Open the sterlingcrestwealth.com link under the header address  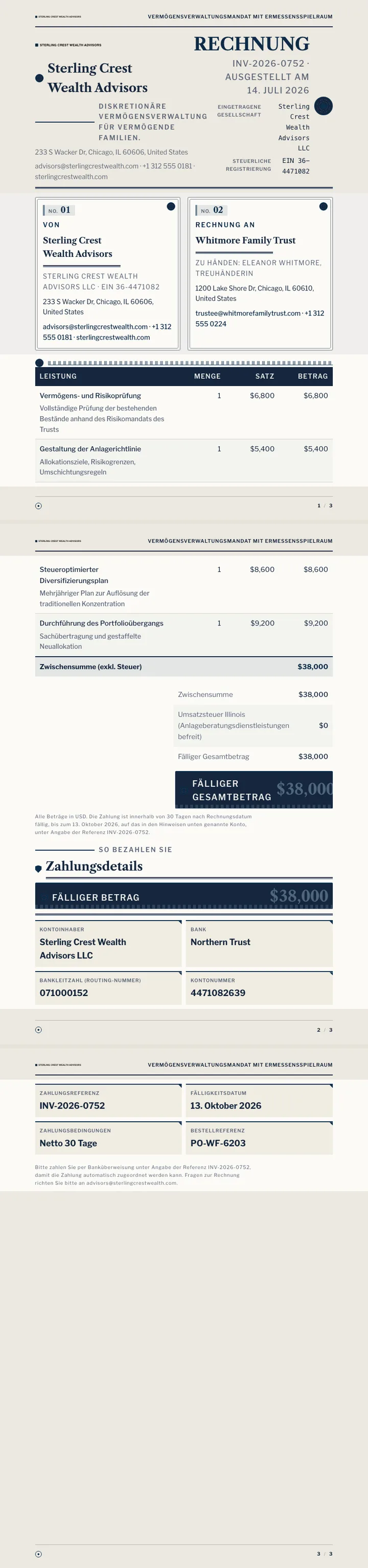(71, 177)
